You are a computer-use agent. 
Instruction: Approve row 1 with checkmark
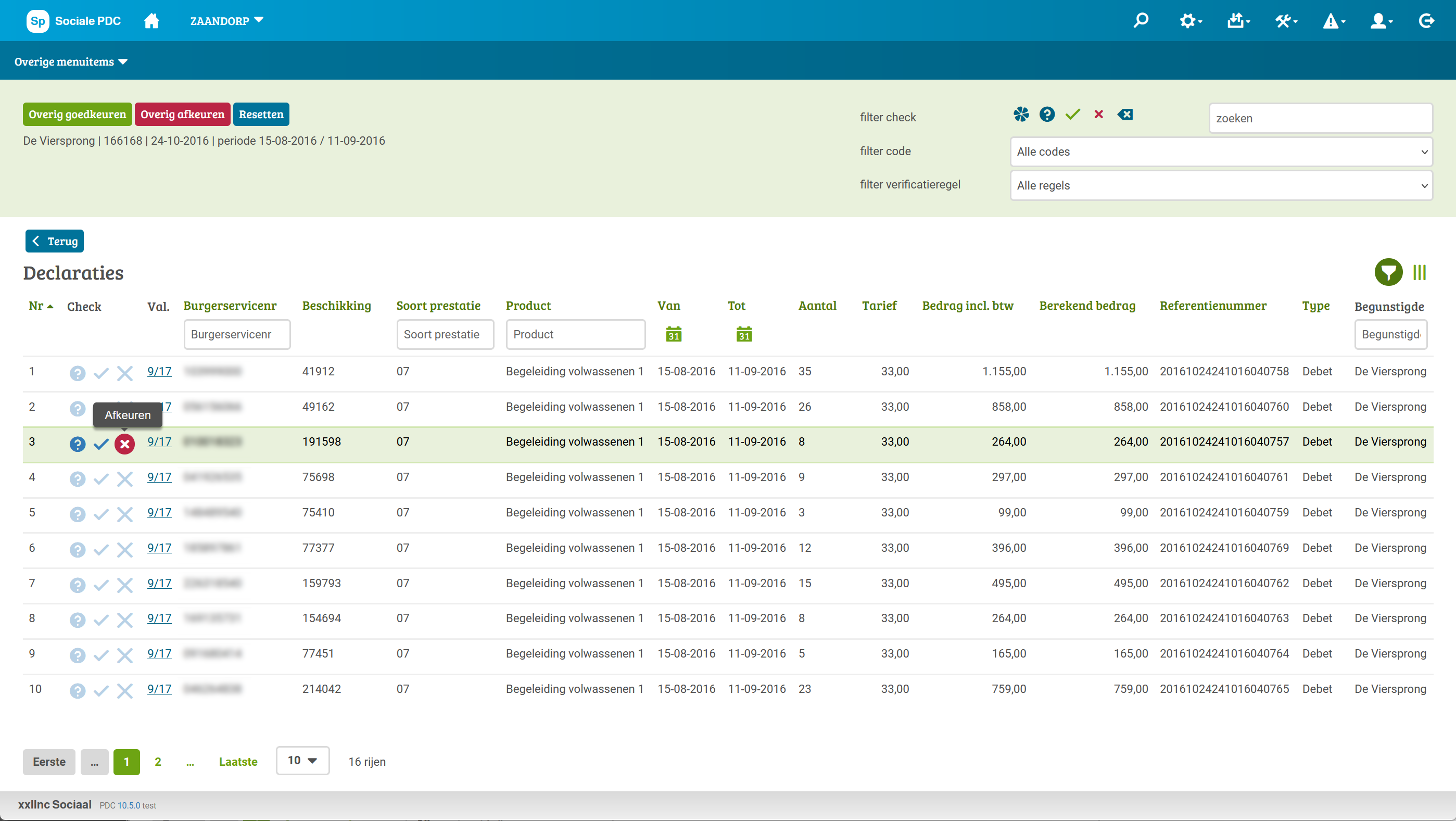click(101, 373)
